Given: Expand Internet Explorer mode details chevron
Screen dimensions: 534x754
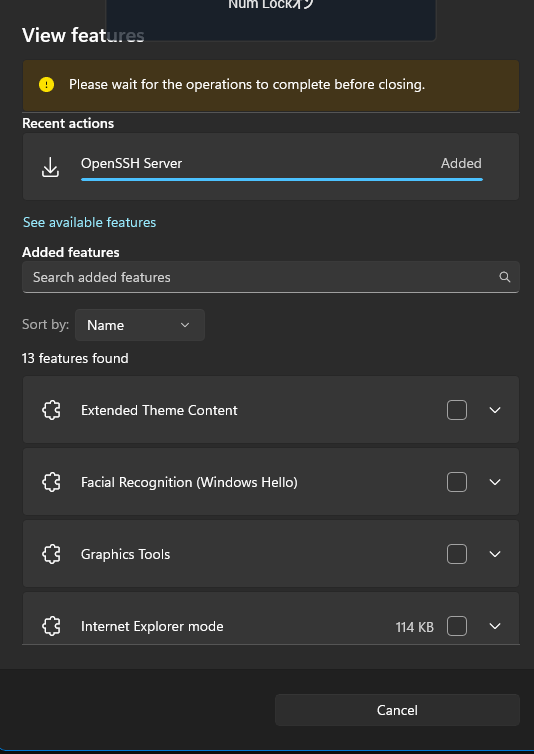Looking at the screenshot, I should 495,626.
